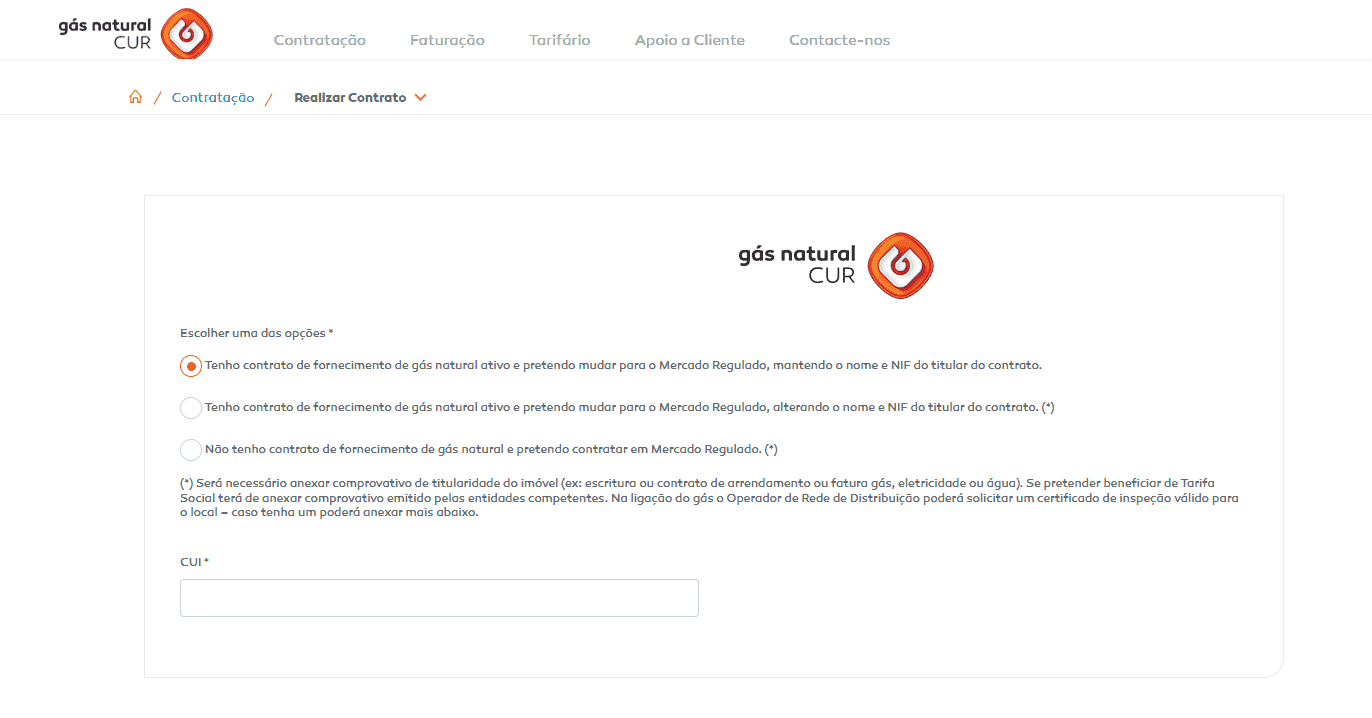This screenshot has height=718, width=1372.
Task: Expand the Realizar Contrato breadcrumb chevron
Action: 420,98
